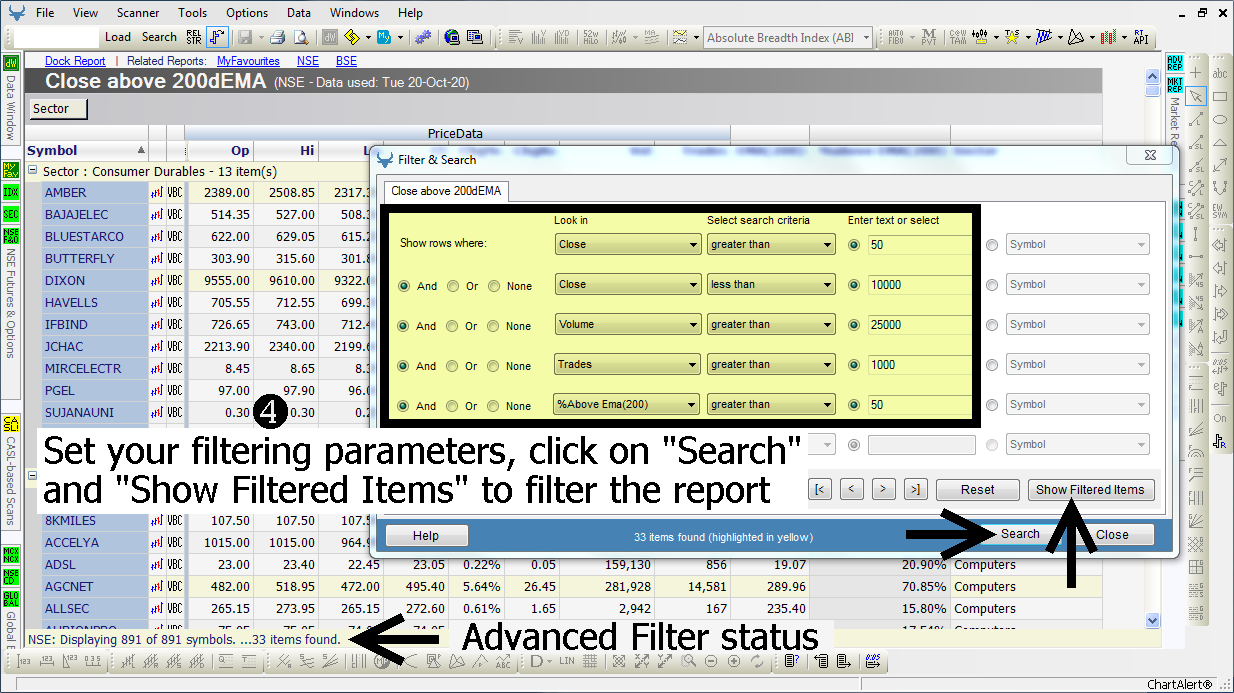Select the ellipse drawing tool
Screen dimensions: 1234x693
pyautogui.click(x=1220, y=119)
